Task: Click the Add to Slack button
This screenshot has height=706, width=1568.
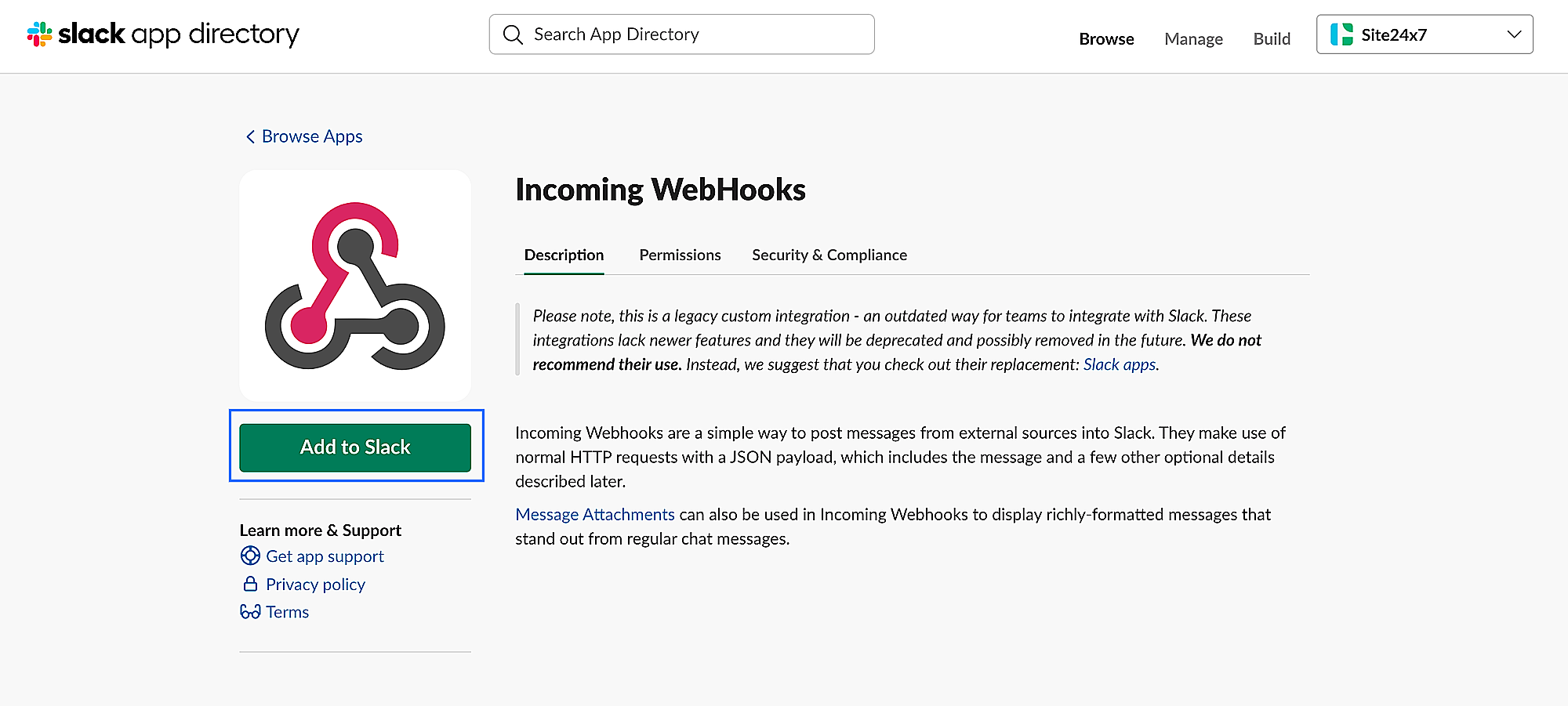Action: point(354,447)
